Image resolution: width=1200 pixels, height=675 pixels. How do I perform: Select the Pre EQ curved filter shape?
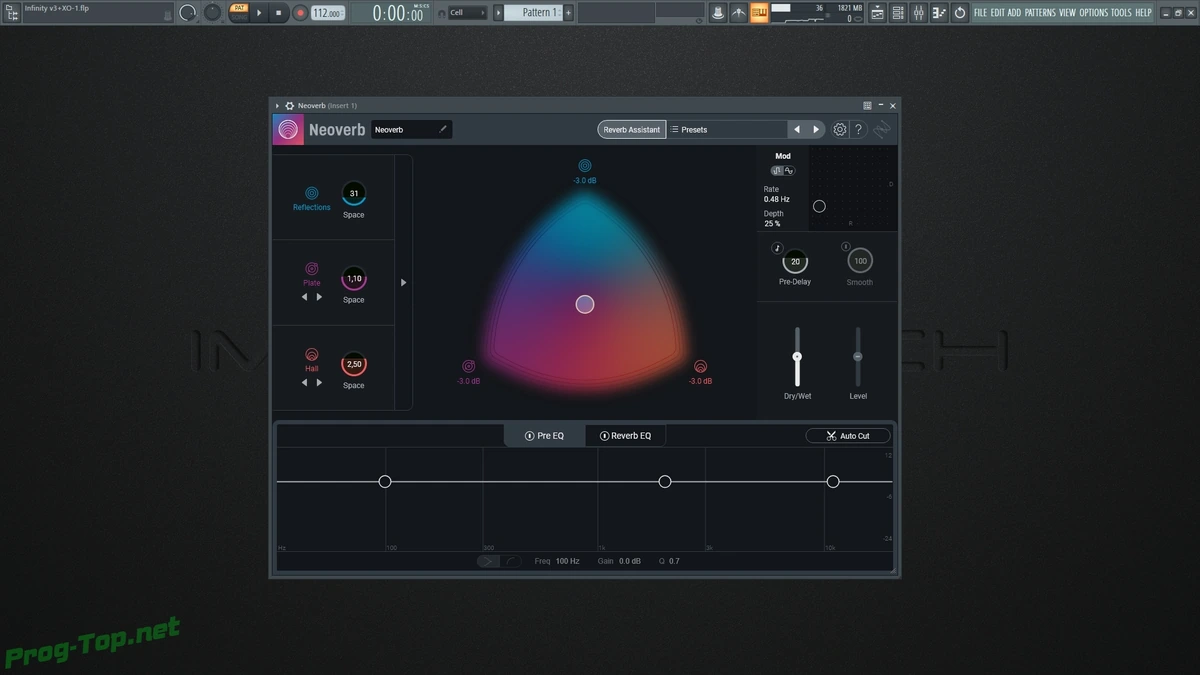click(512, 561)
